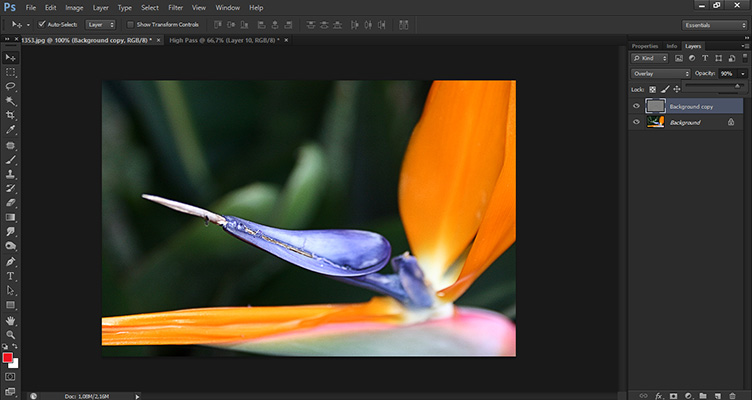
Task: Open the Essentials workspace dropdown
Action: (714, 23)
